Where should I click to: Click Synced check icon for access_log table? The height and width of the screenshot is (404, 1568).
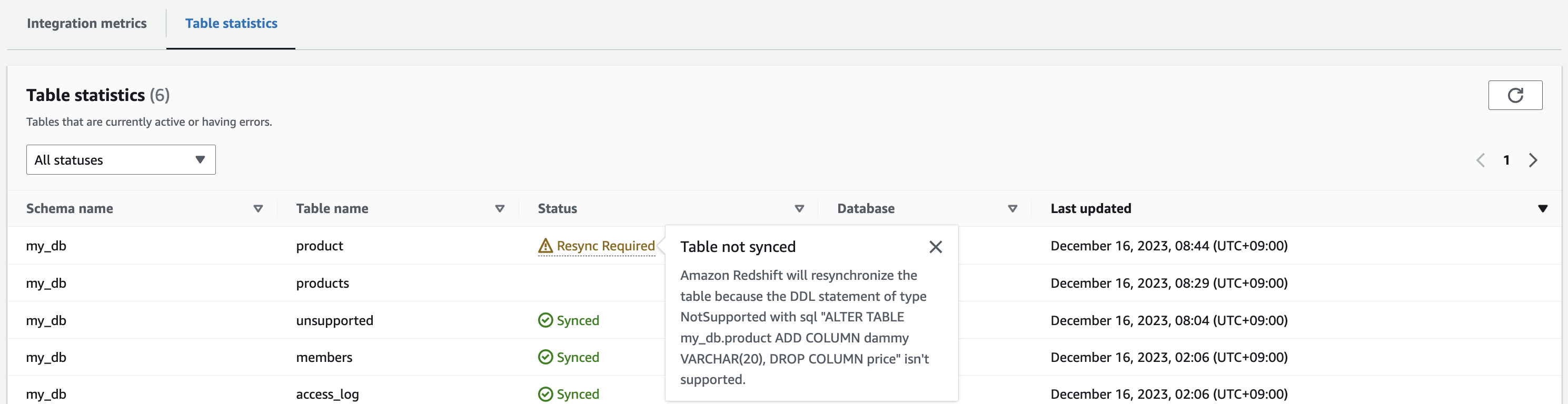pyautogui.click(x=545, y=394)
